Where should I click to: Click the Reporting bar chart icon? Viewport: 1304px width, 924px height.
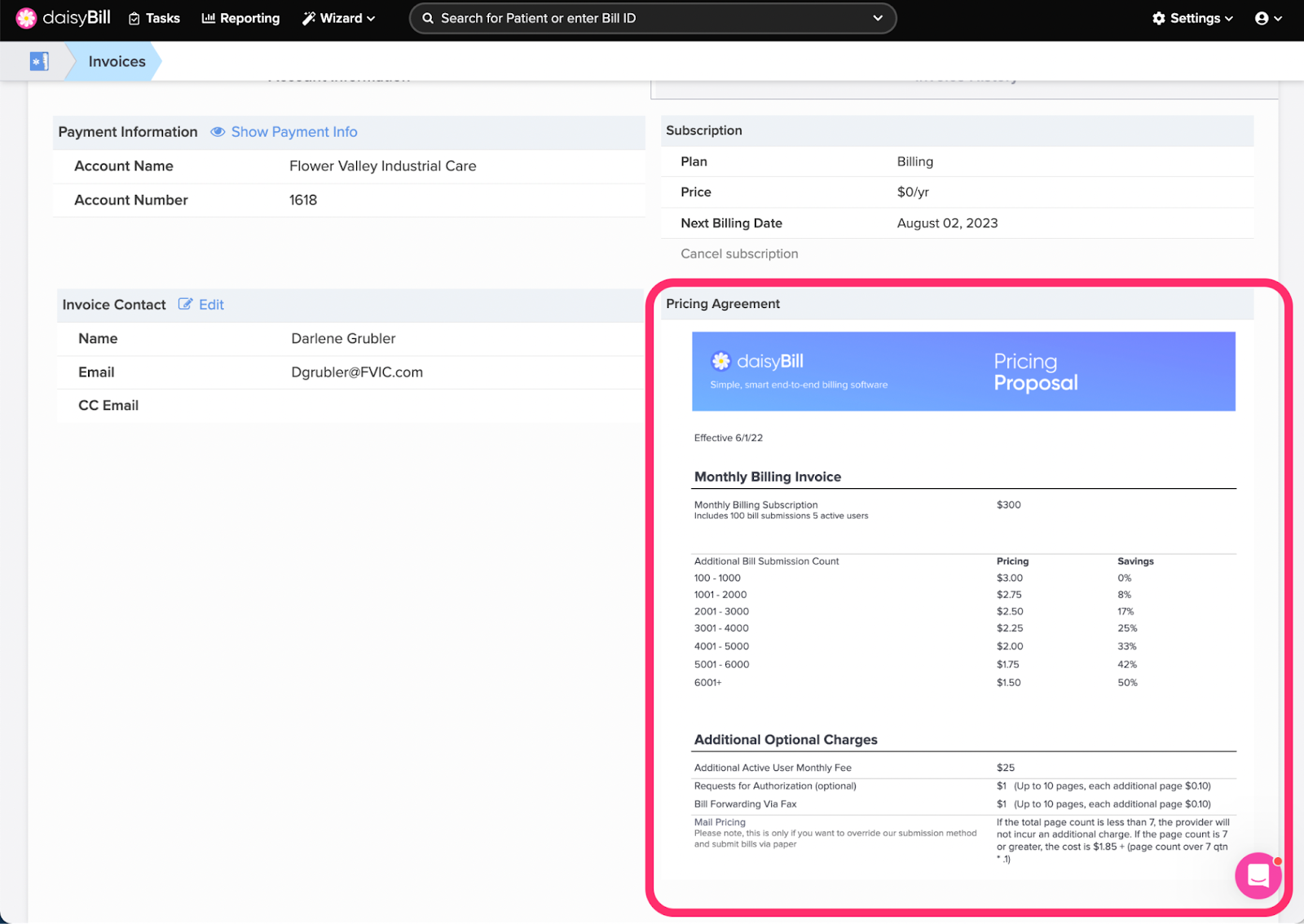pos(209,18)
